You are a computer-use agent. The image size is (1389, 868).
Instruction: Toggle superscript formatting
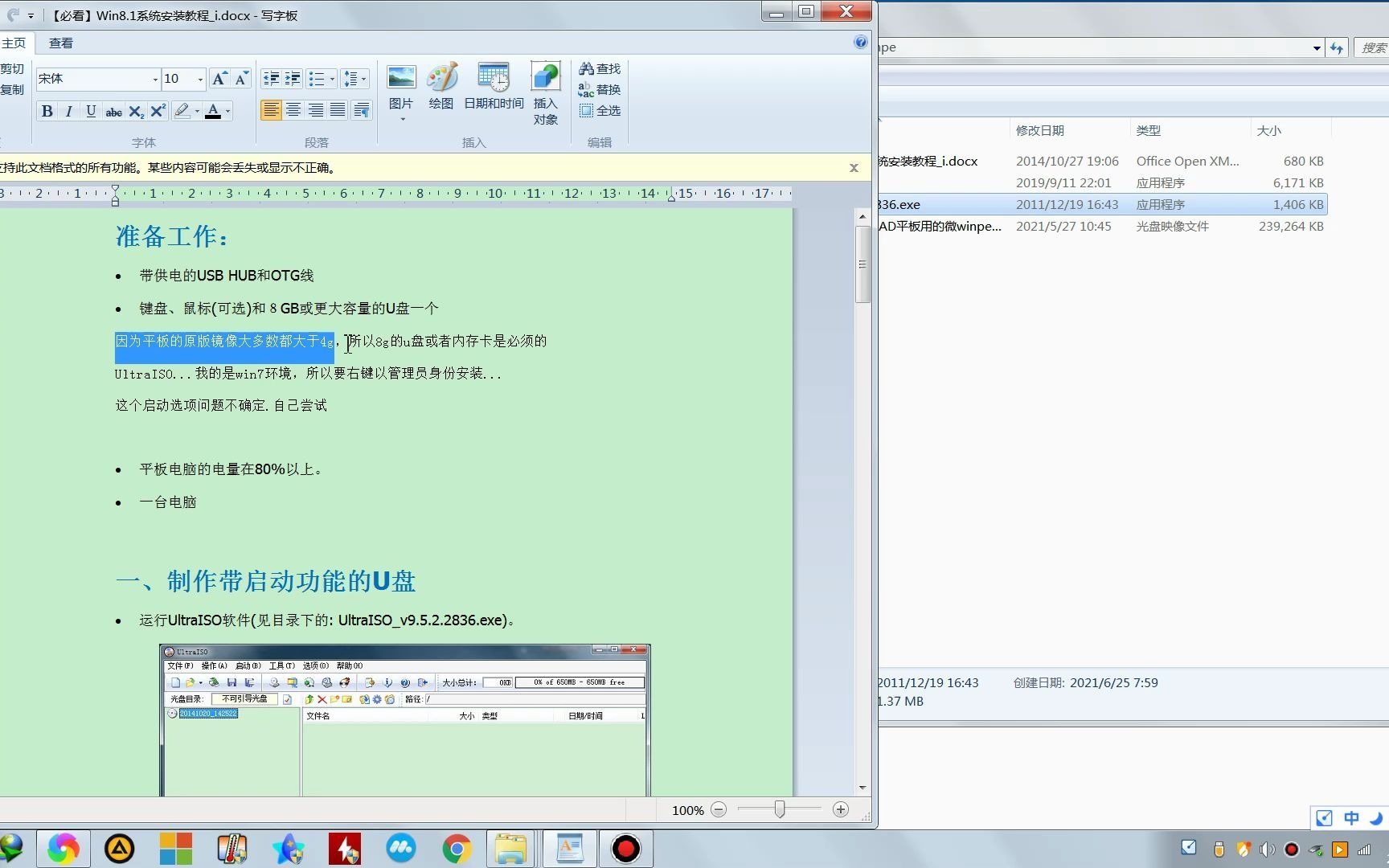158,111
